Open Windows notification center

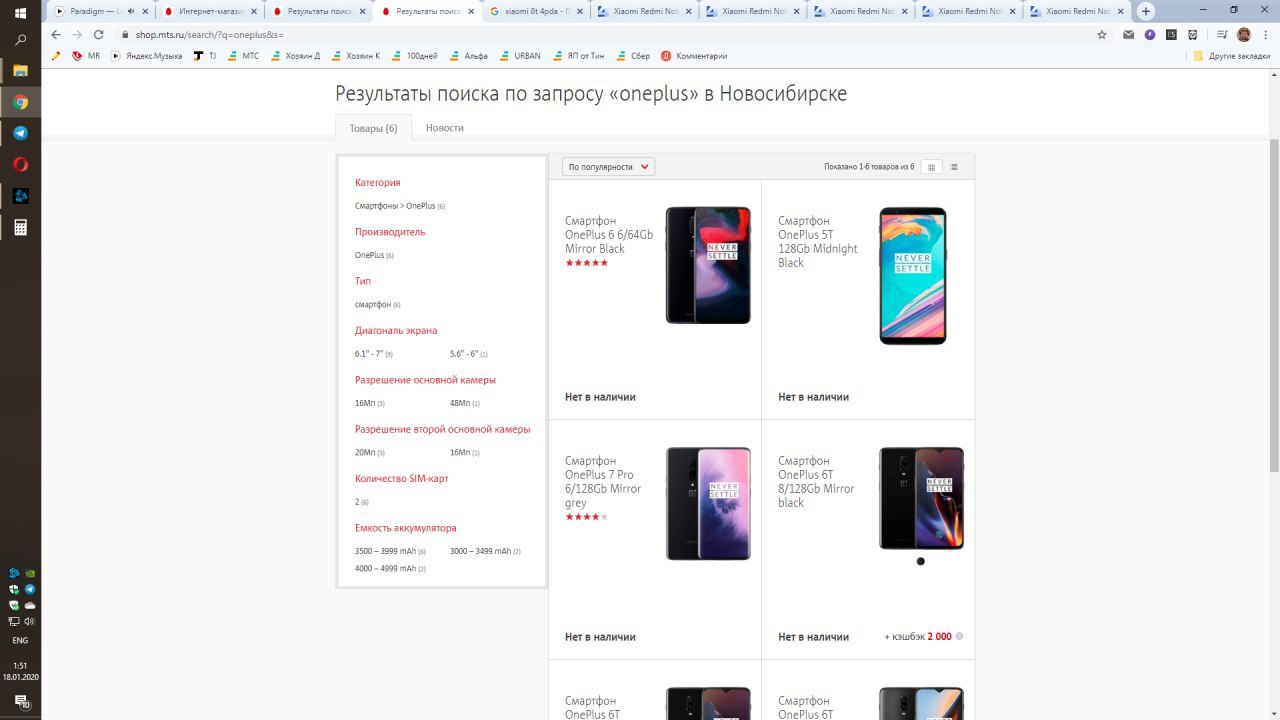(x=20, y=705)
